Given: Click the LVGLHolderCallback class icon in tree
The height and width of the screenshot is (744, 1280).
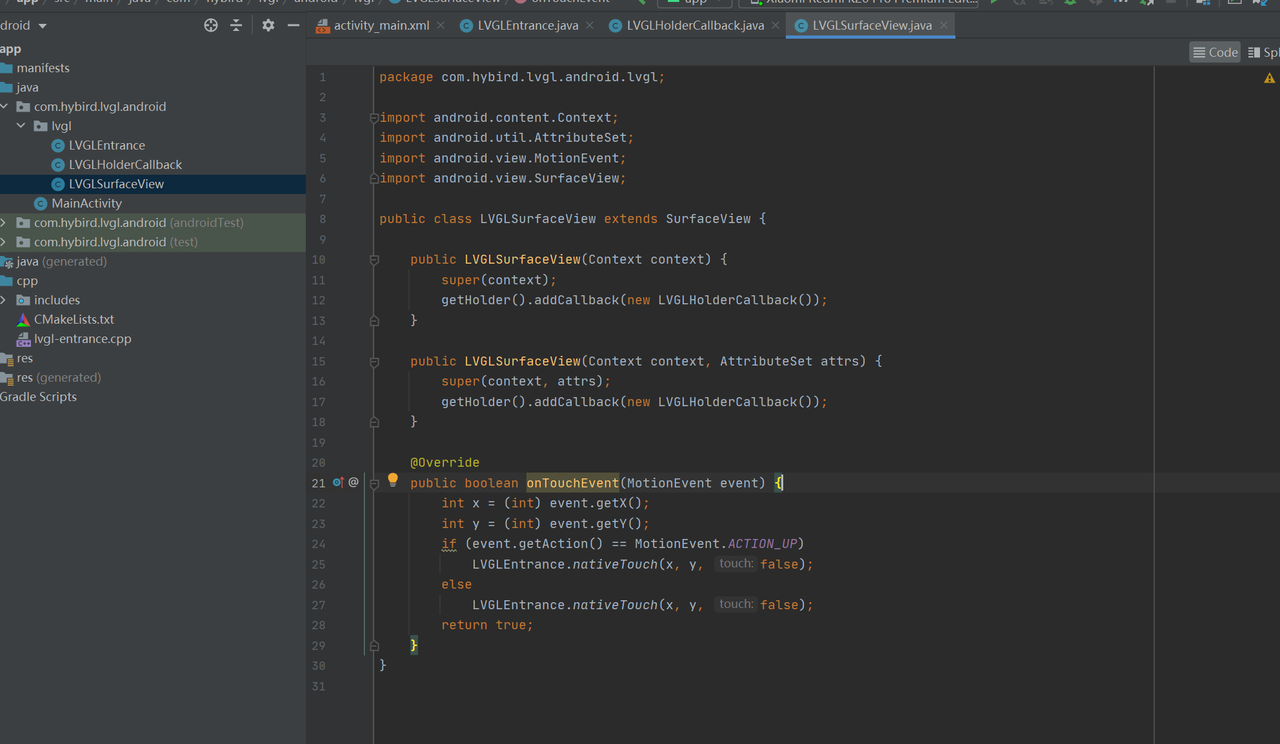Looking at the screenshot, I should (x=58, y=165).
